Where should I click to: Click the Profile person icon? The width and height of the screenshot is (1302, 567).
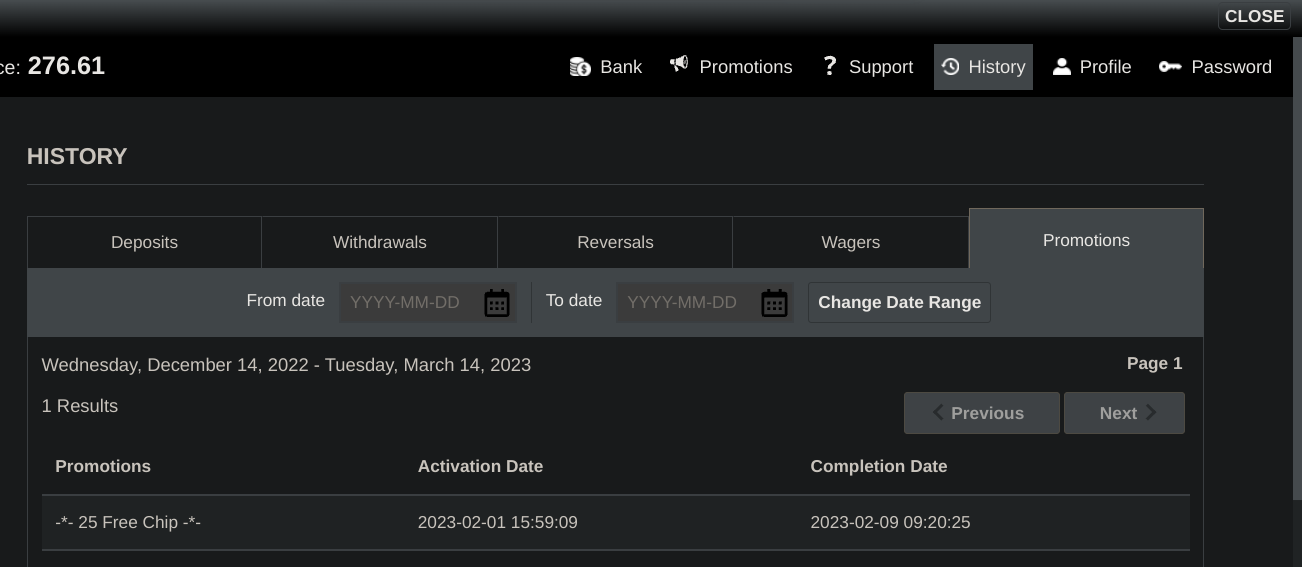coord(1062,67)
